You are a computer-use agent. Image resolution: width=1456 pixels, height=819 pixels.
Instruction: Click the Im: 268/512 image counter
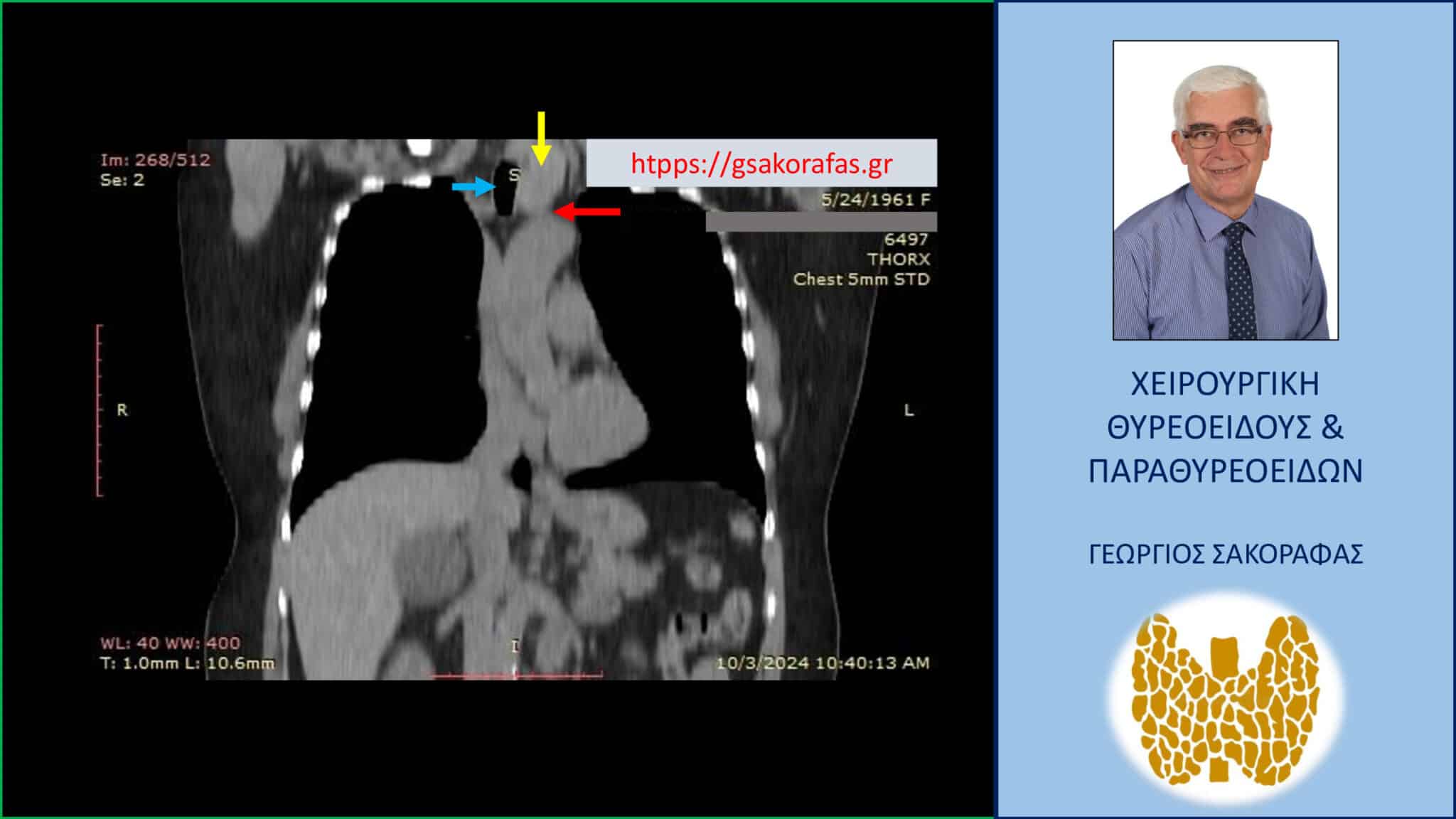(155, 160)
